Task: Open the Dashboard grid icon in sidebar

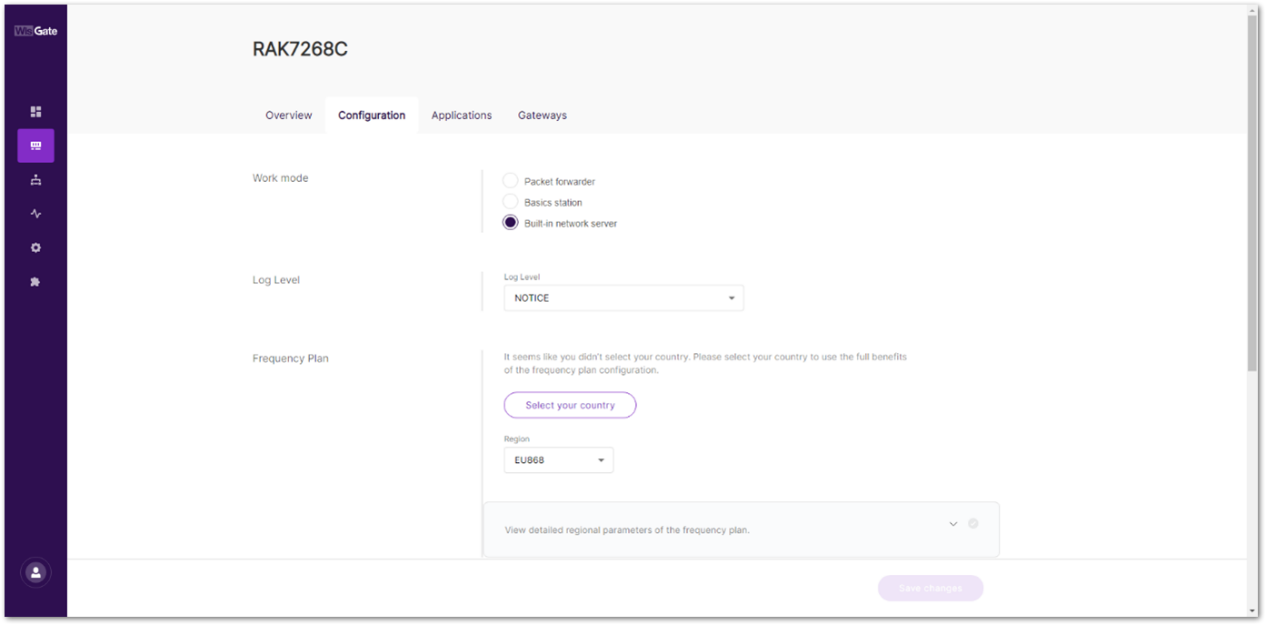Action: 36,112
